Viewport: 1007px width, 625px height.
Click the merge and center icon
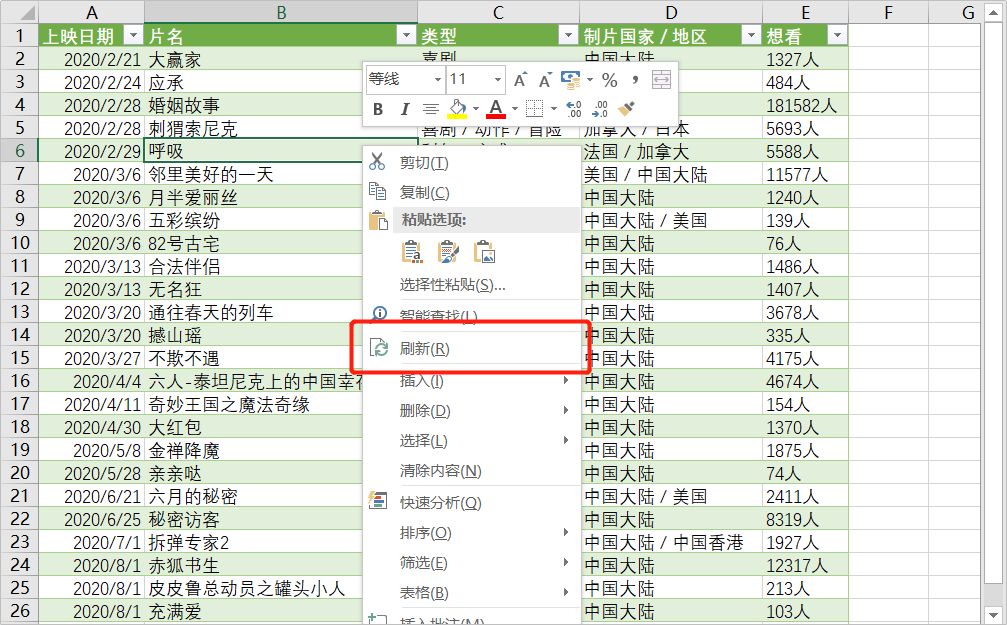tap(661, 80)
